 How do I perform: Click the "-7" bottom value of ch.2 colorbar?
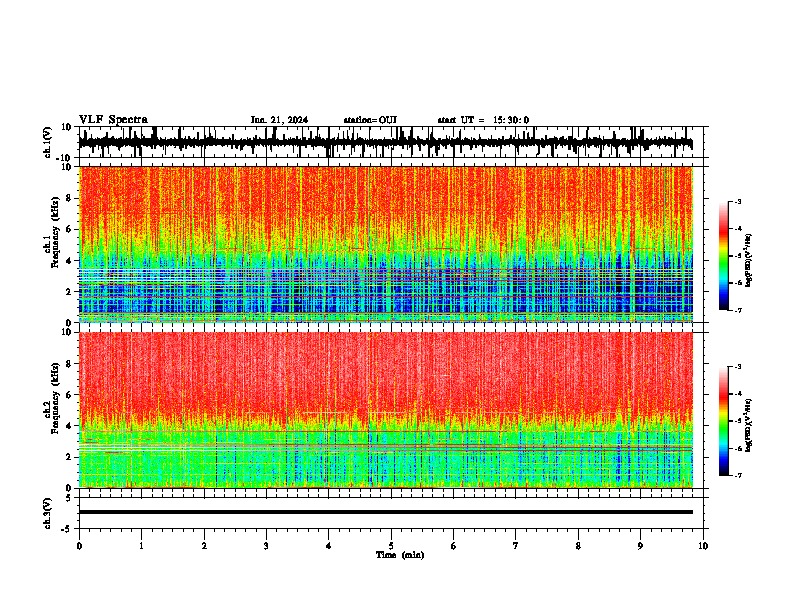pyautogui.click(x=737, y=475)
